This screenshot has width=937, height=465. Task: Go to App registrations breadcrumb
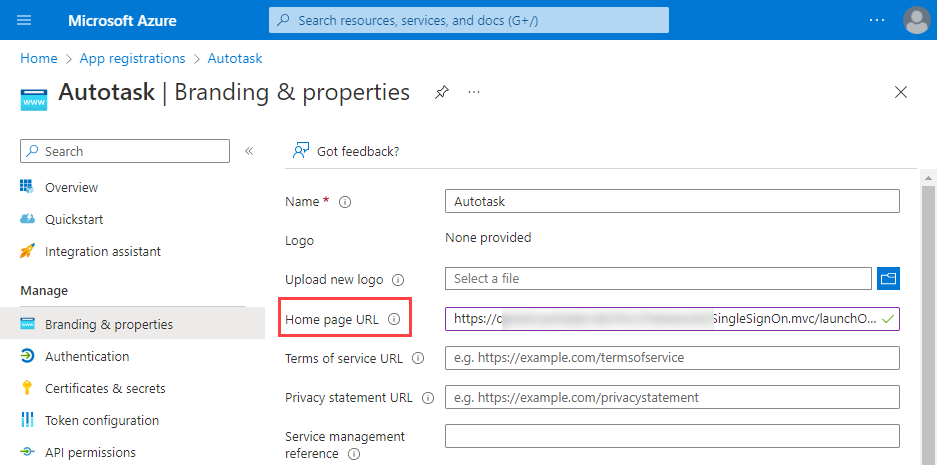click(x=133, y=59)
